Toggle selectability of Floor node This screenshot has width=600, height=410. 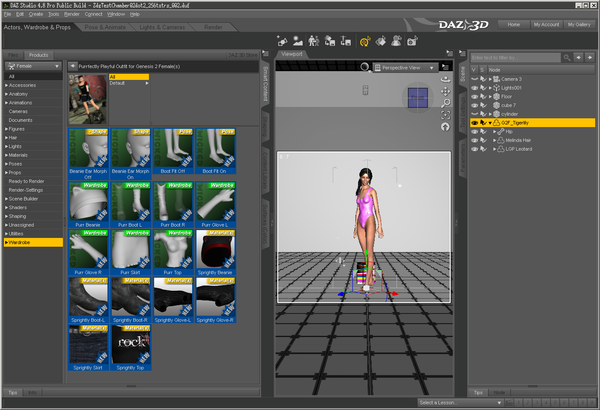pos(483,96)
